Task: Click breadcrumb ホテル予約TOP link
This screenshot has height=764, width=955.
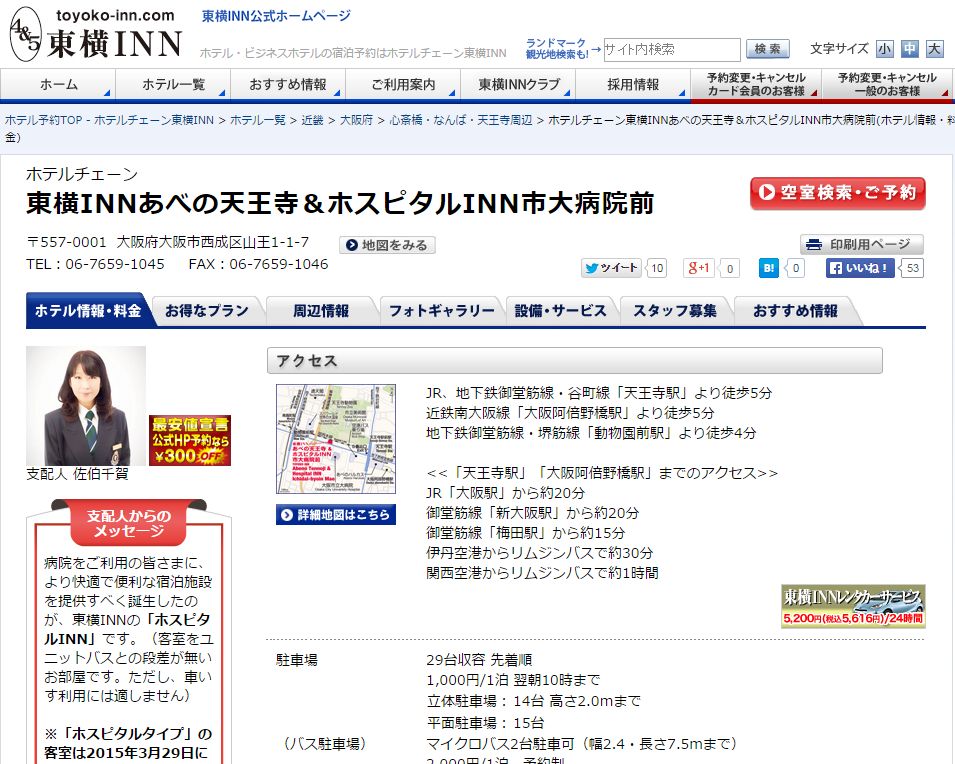Action: point(109,120)
